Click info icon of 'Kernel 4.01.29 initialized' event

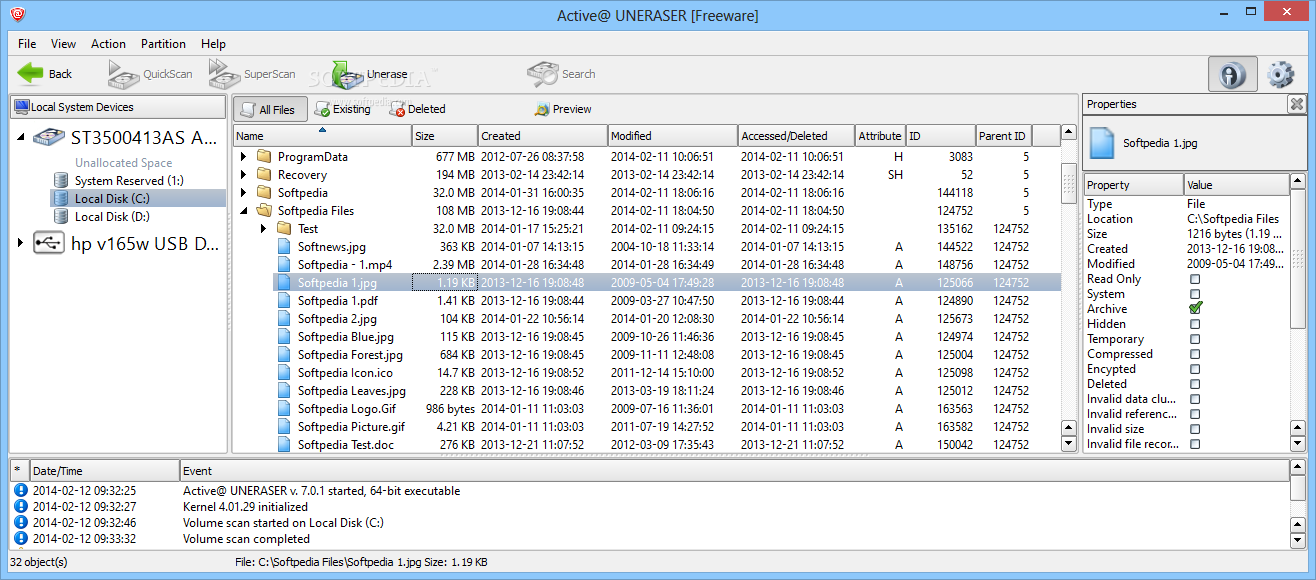[x=20, y=507]
